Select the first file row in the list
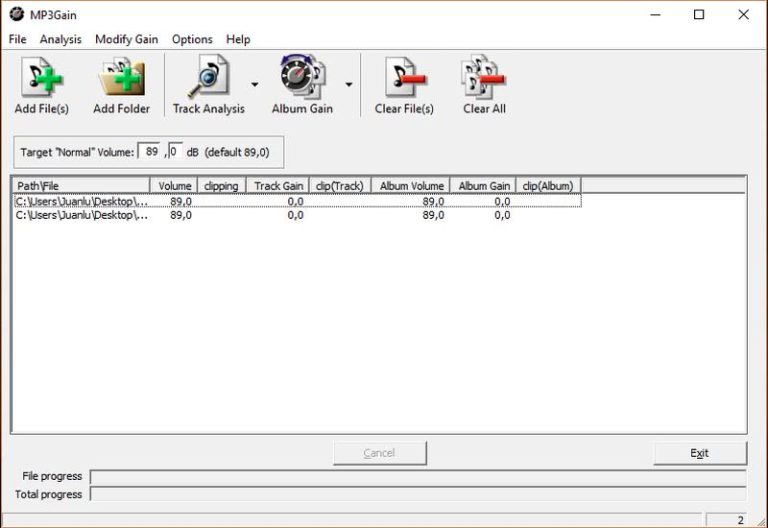 tap(297, 201)
